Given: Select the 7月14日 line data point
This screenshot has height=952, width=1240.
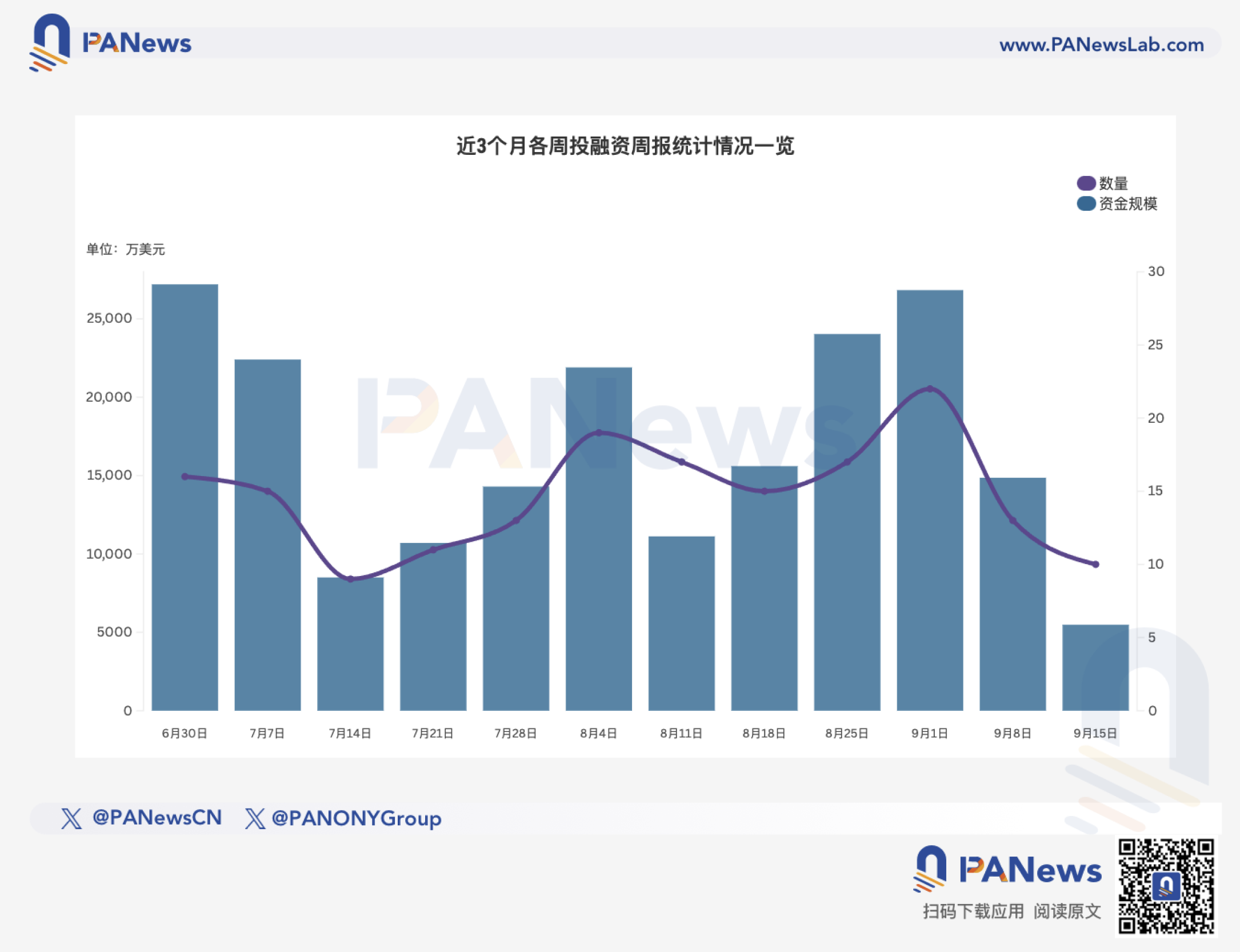Looking at the screenshot, I should (350, 579).
